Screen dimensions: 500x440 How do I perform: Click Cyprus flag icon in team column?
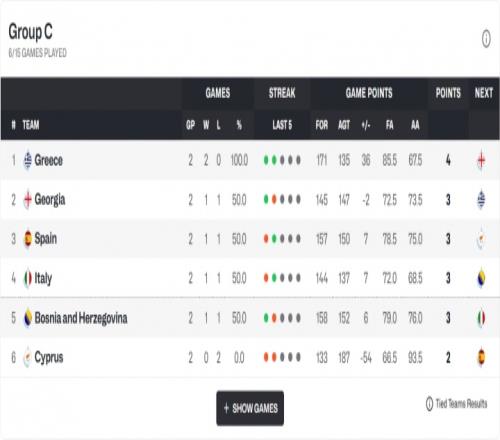(28, 357)
